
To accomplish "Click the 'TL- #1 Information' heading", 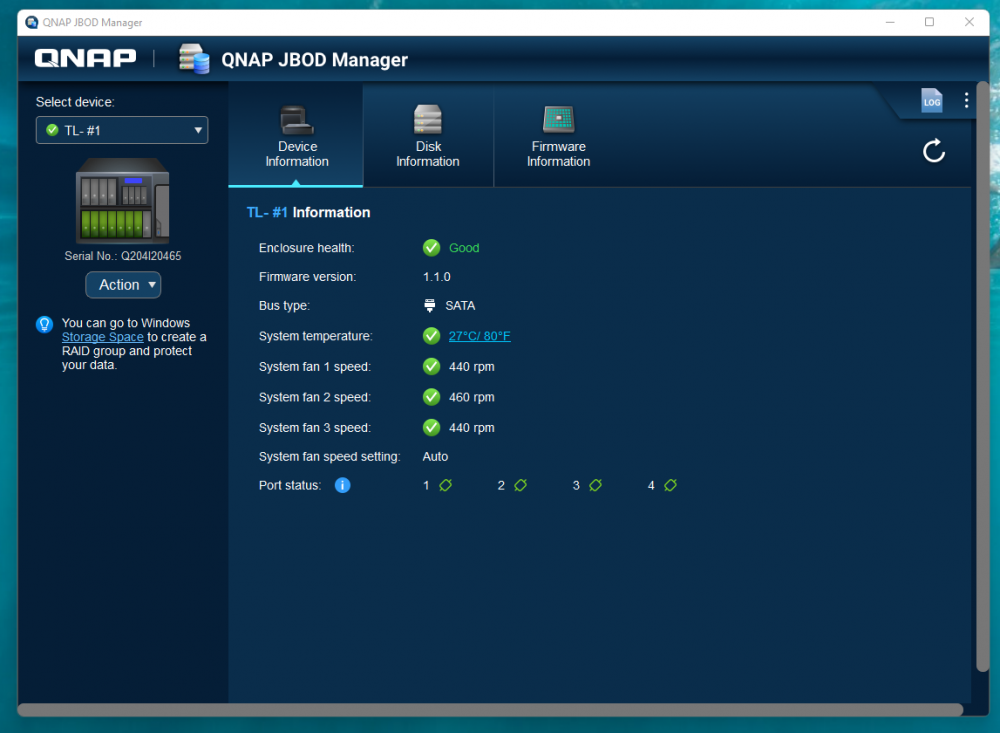I will pos(309,212).
